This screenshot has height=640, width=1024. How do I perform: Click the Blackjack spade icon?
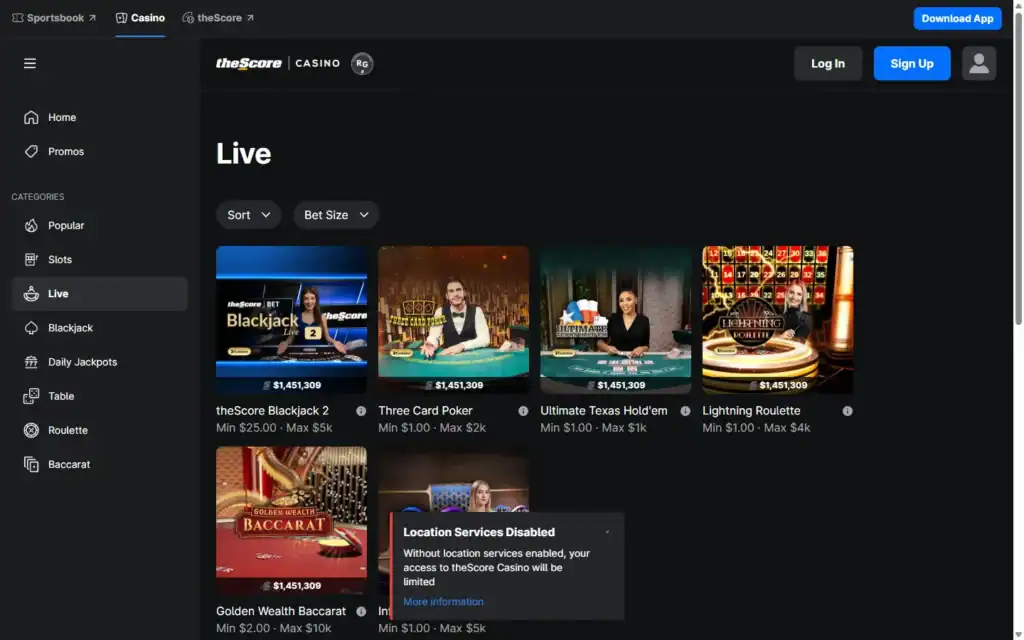tap(31, 328)
